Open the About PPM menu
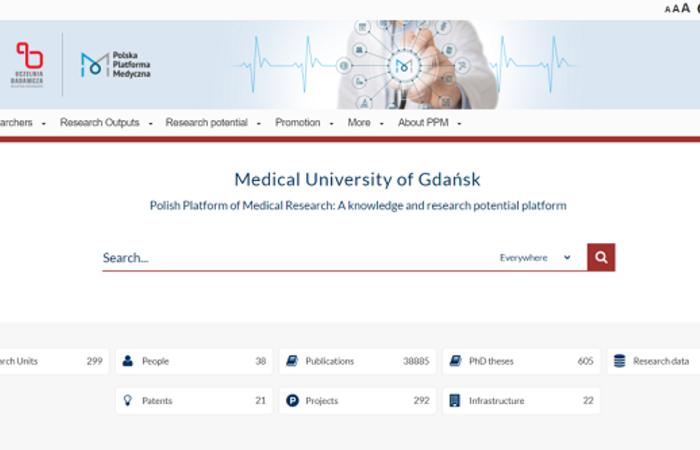Image resolution: width=700 pixels, height=450 pixels. 430,123
